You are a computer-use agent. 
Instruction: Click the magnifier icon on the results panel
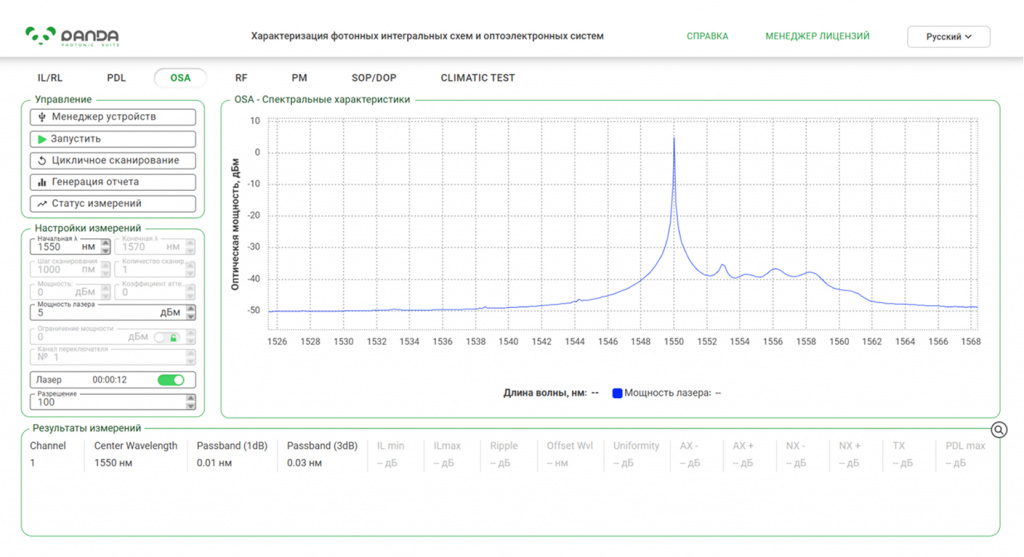tap(999, 430)
